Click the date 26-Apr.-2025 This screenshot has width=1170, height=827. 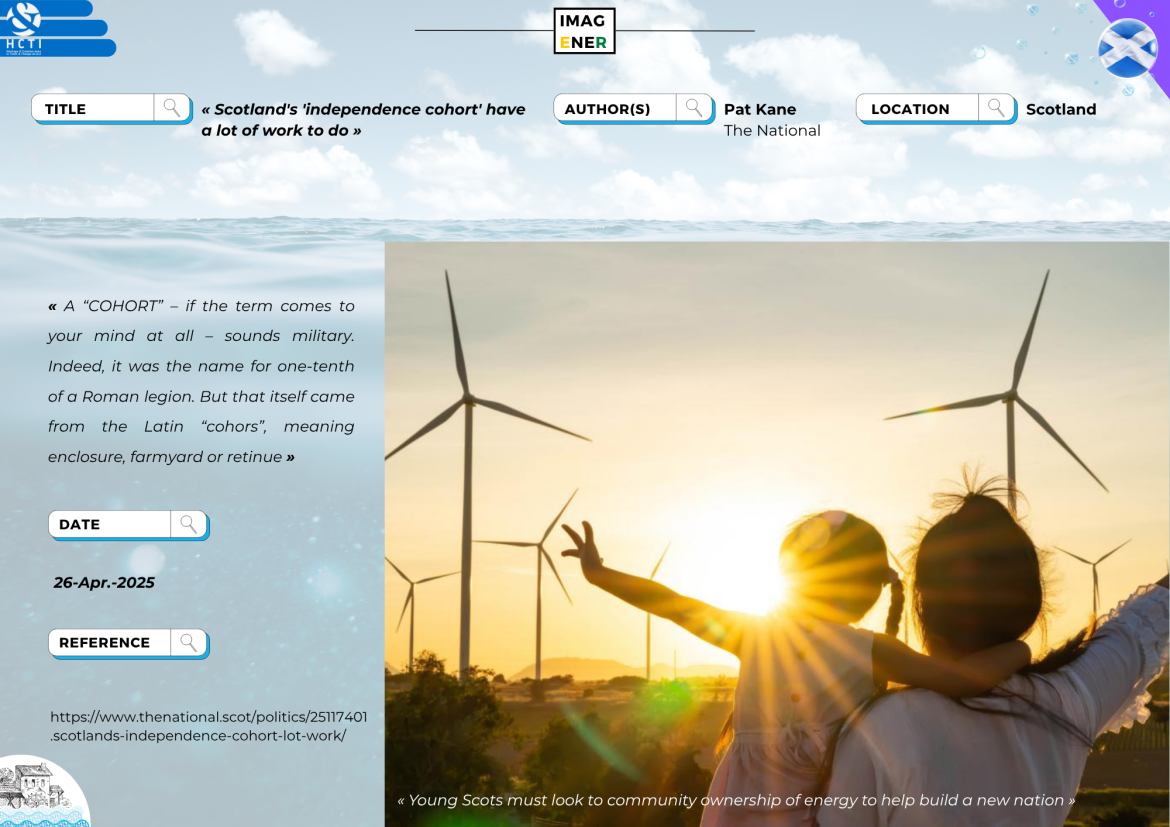point(104,582)
